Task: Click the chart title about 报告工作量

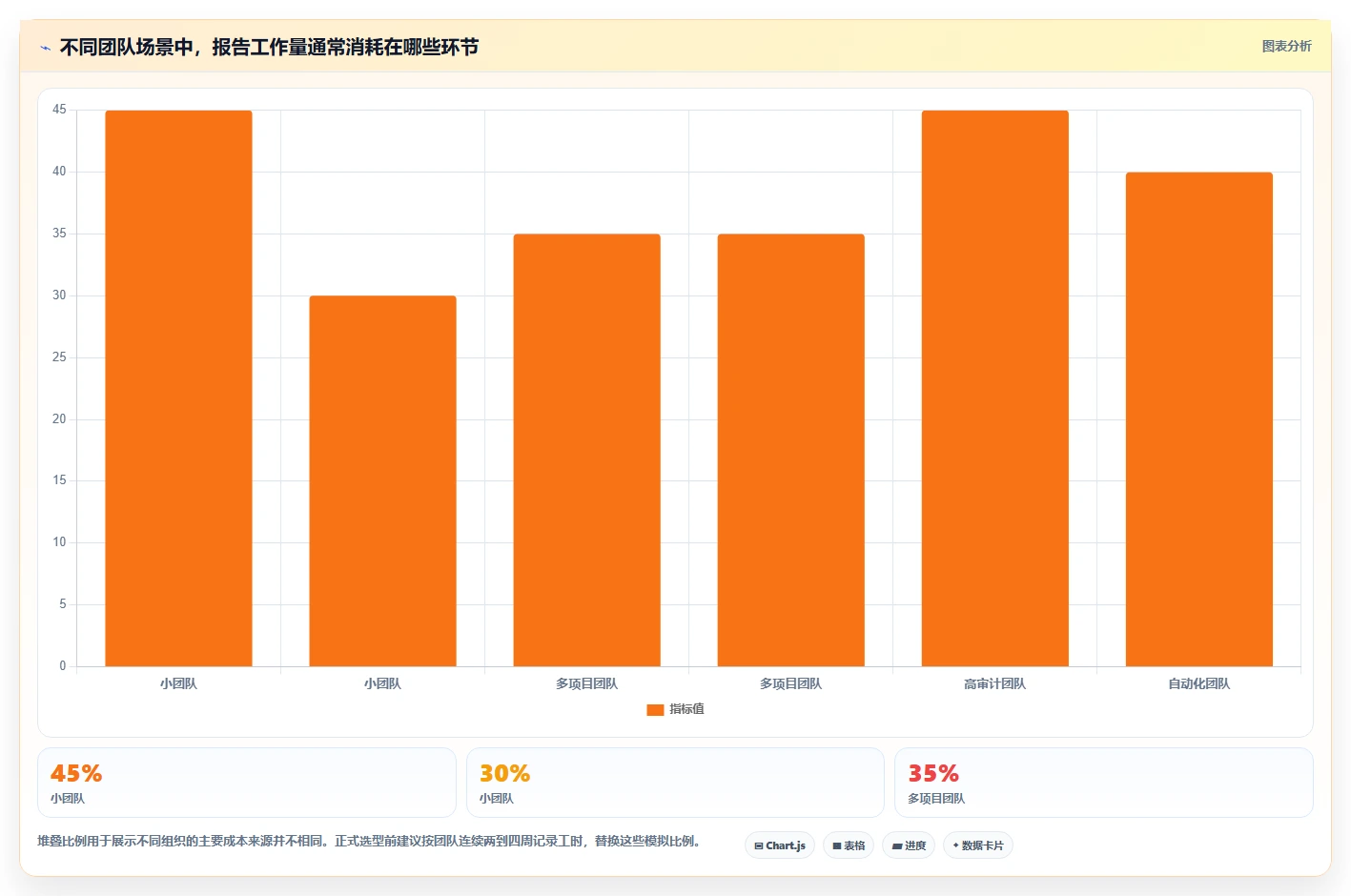Action: (269, 47)
